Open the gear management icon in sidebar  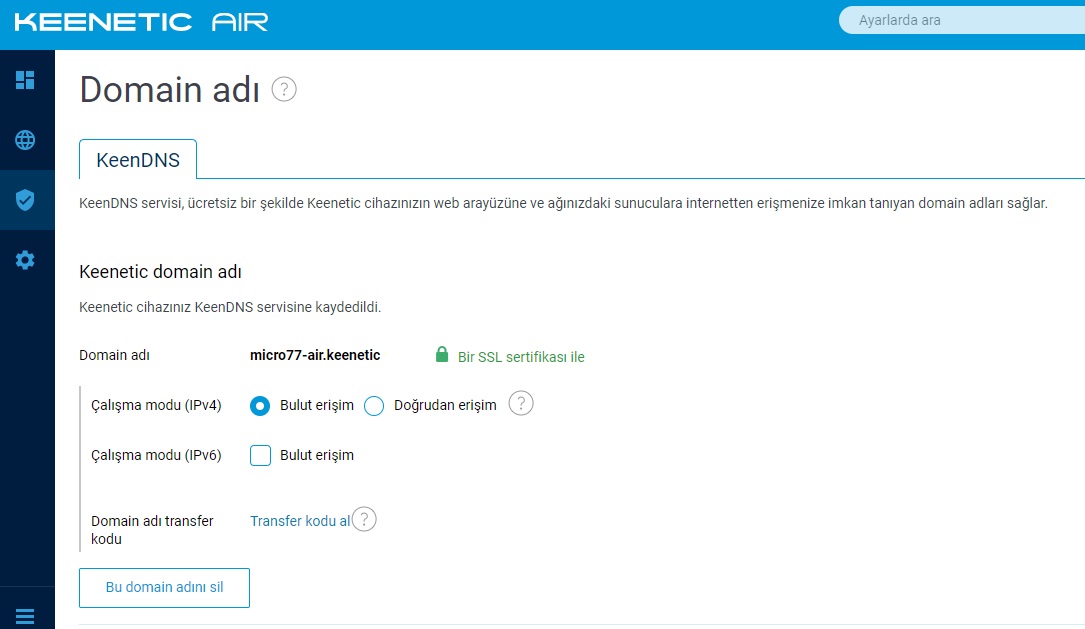25,260
